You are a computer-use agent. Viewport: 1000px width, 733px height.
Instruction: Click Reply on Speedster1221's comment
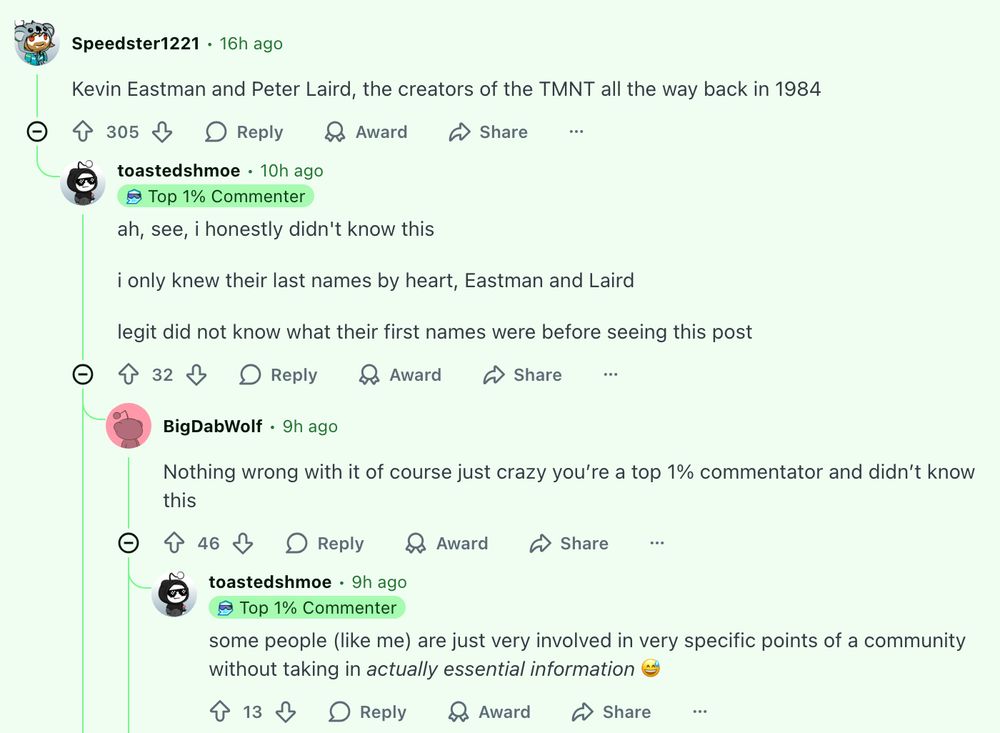[244, 132]
